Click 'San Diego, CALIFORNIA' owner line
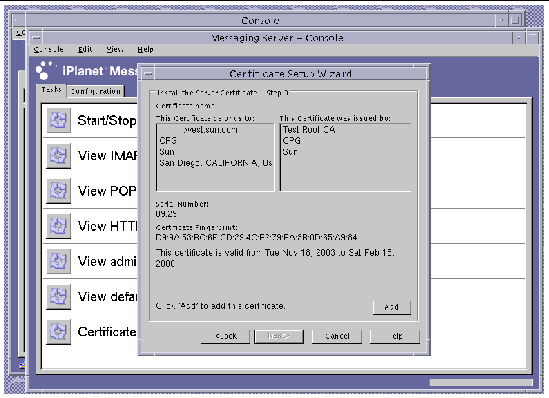Screen dimensions: 549x398 coord(216,163)
